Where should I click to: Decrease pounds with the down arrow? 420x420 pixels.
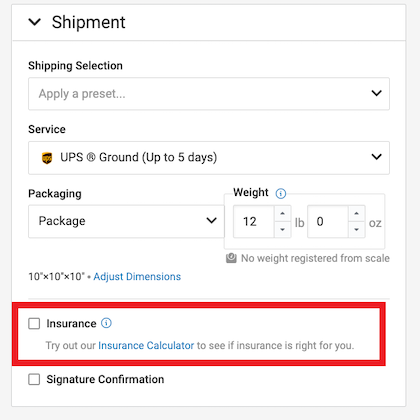[x=283, y=229]
